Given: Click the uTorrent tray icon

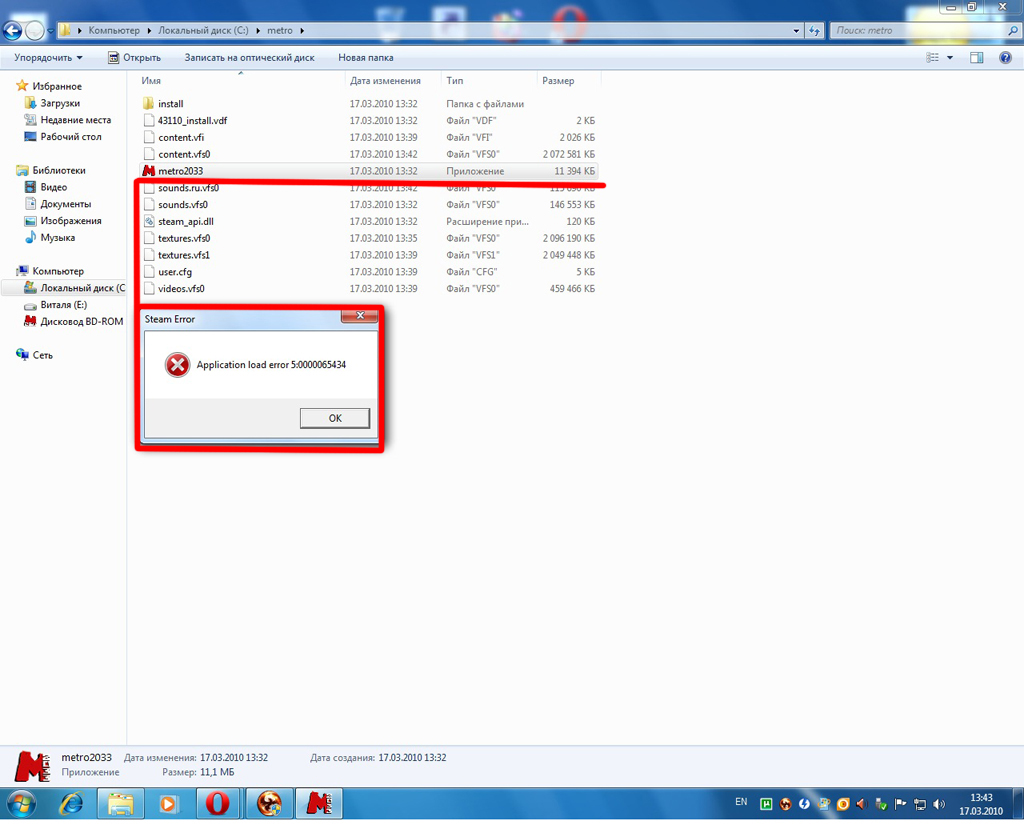Looking at the screenshot, I should tap(766, 804).
